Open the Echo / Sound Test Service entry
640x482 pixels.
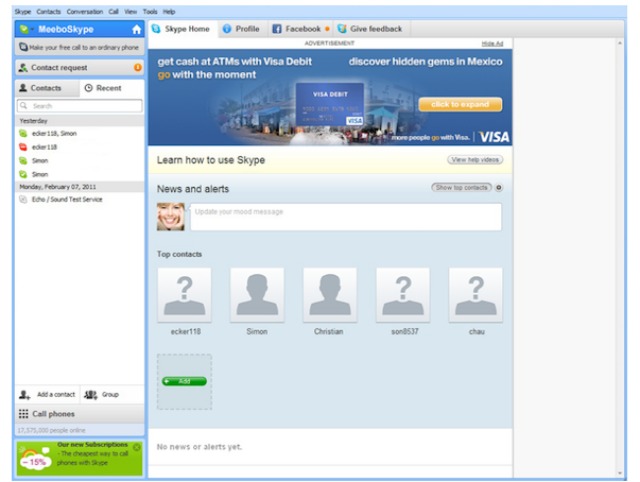pyautogui.click(x=80, y=199)
